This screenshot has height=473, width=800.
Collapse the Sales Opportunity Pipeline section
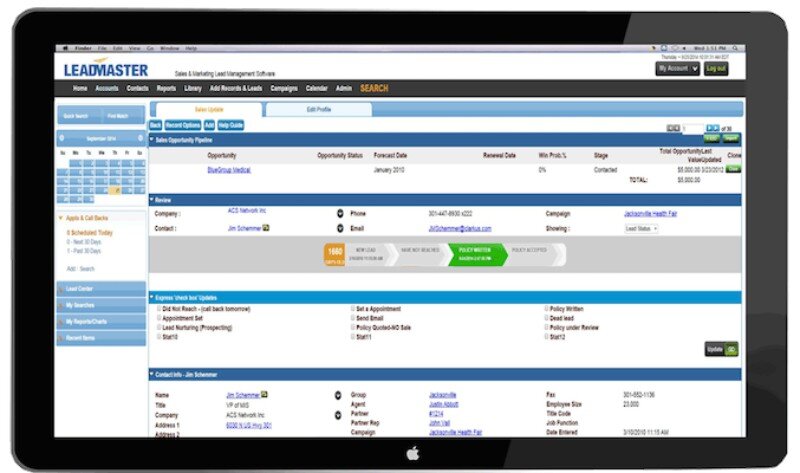point(152,139)
